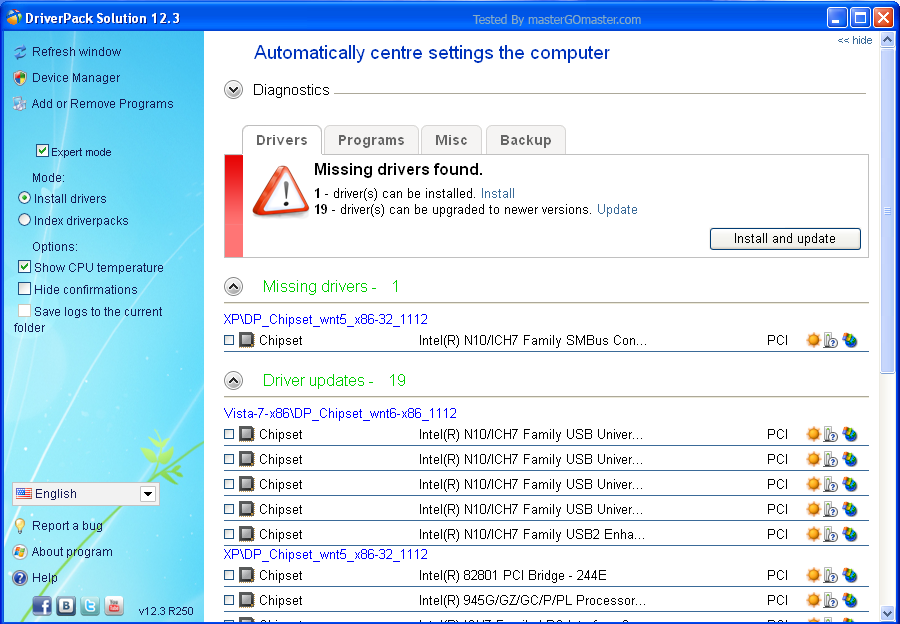Switch to the Programs tab

click(x=371, y=140)
